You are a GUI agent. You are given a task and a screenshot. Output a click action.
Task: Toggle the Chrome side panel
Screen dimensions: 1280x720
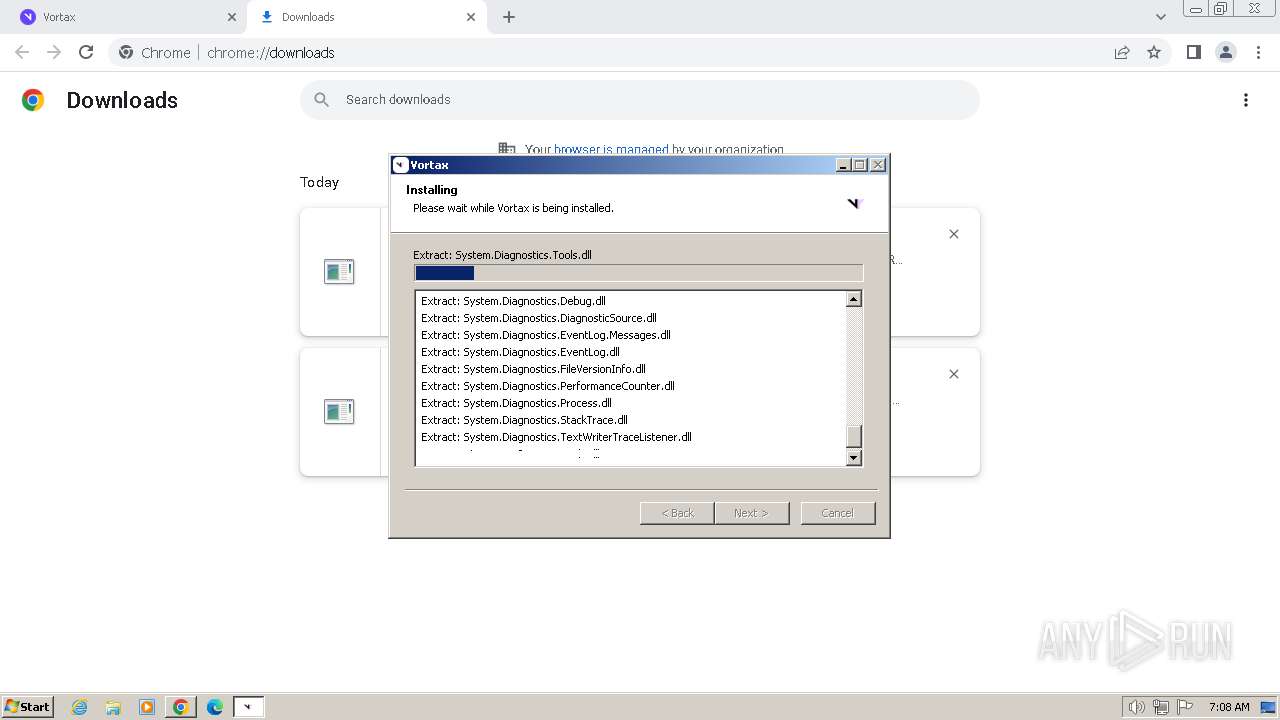[x=1194, y=52]
